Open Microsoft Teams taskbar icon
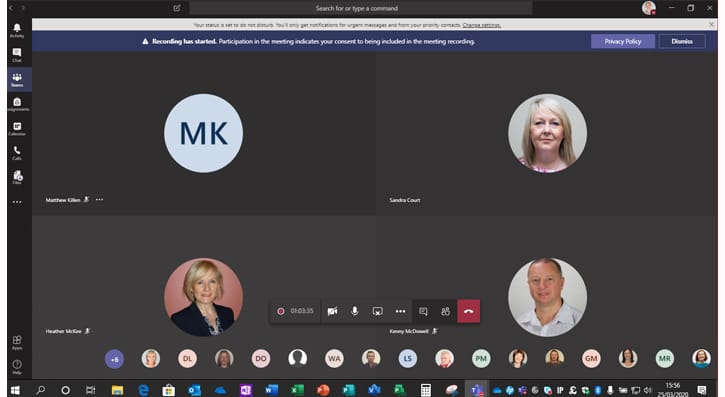Image resolution: width=725 pixels, height=397 pixels. click(476, 390)
